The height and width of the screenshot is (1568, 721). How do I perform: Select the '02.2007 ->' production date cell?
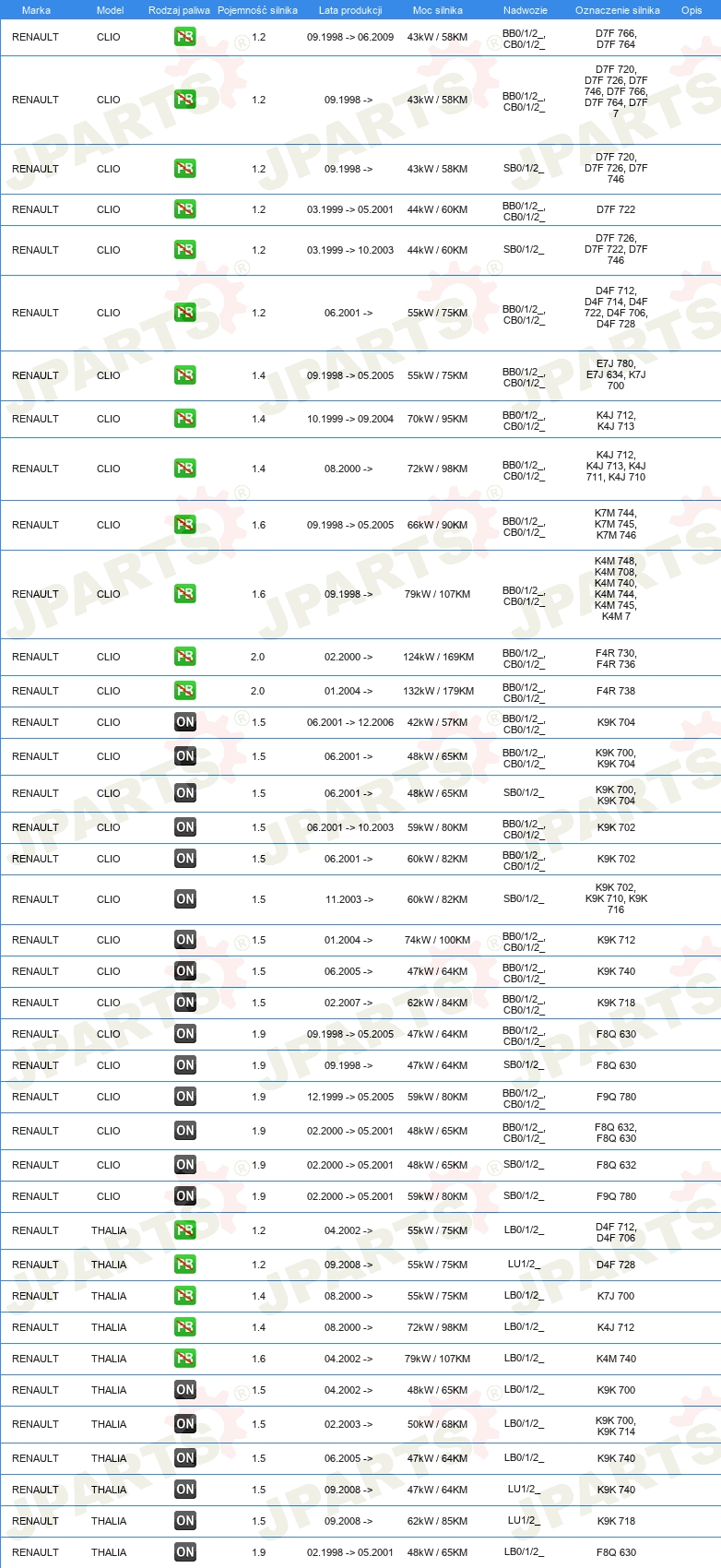[x=349, y=1003]
